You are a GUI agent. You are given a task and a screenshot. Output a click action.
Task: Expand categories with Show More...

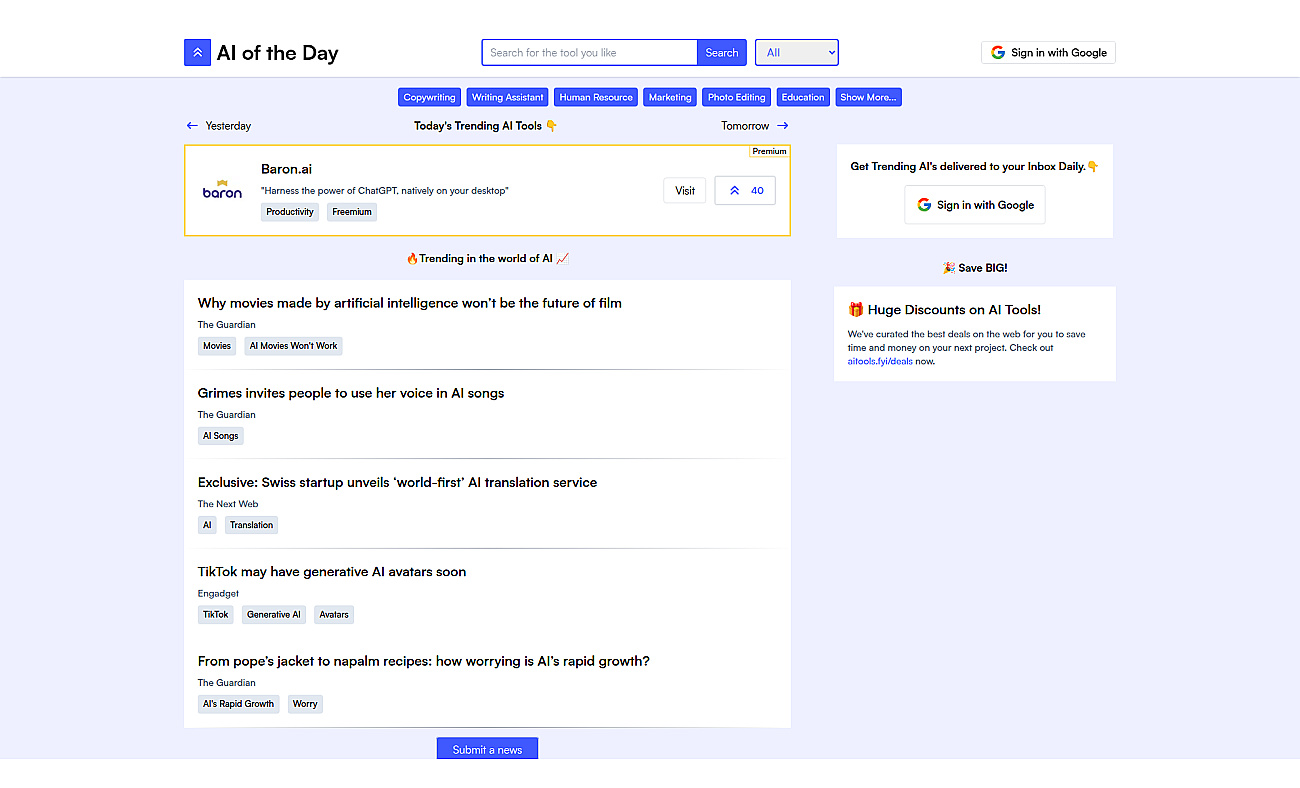[x=868, y=97]
